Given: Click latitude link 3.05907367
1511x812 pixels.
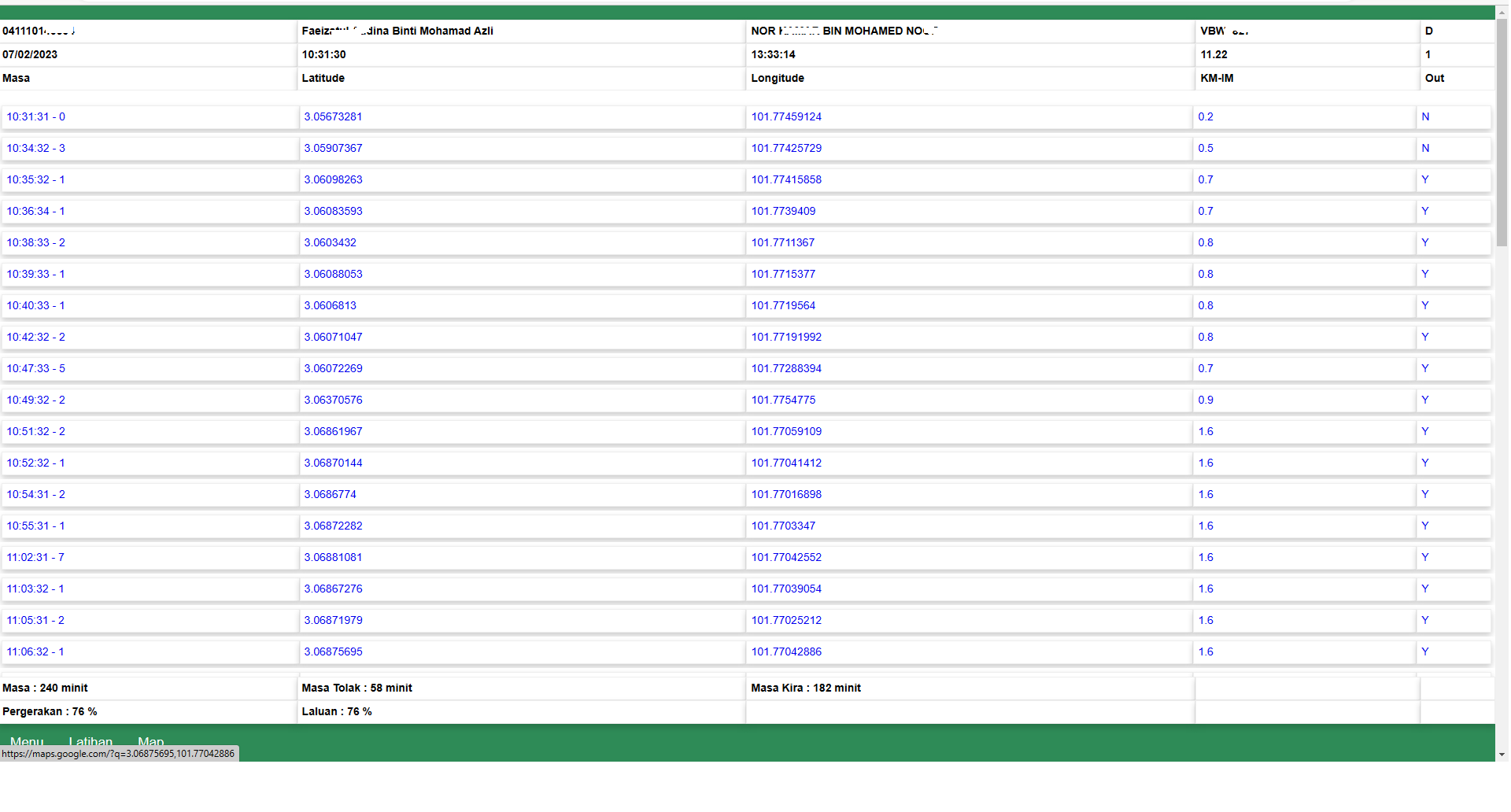Looking at the screenshot, I should pos(333,149).
